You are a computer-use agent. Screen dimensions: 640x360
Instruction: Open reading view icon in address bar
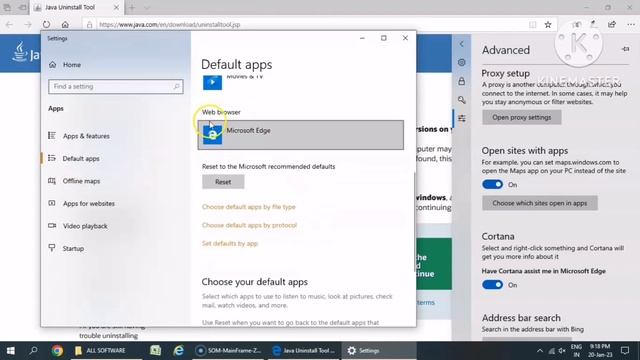coord(533,24)
